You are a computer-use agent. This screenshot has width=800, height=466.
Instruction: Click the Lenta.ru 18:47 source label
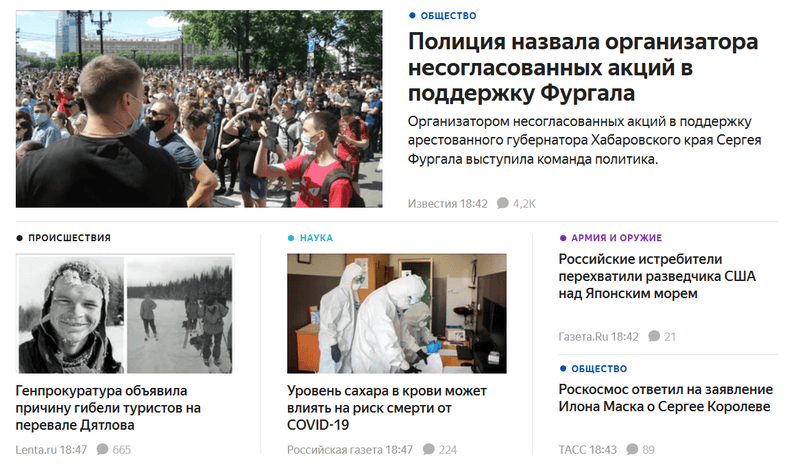point(51,450)
